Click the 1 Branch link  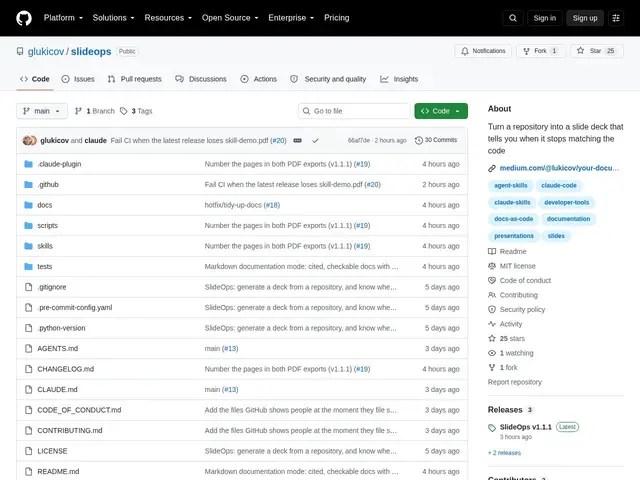(x=95, y=111)
